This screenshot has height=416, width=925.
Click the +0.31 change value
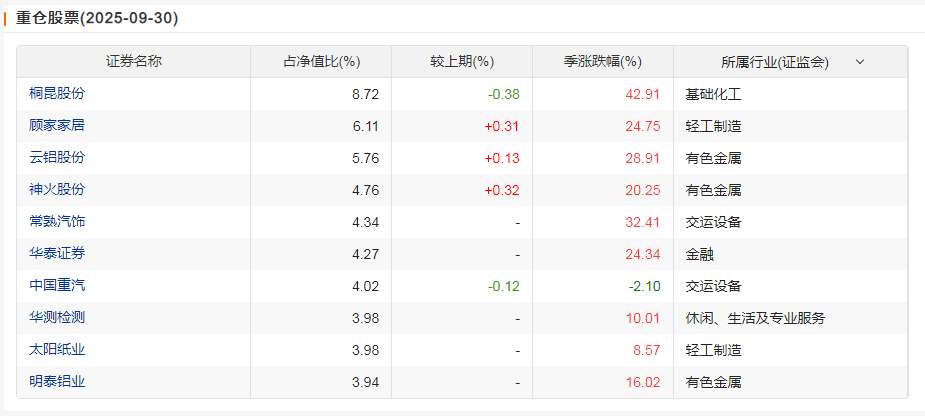tap(502, 126)
